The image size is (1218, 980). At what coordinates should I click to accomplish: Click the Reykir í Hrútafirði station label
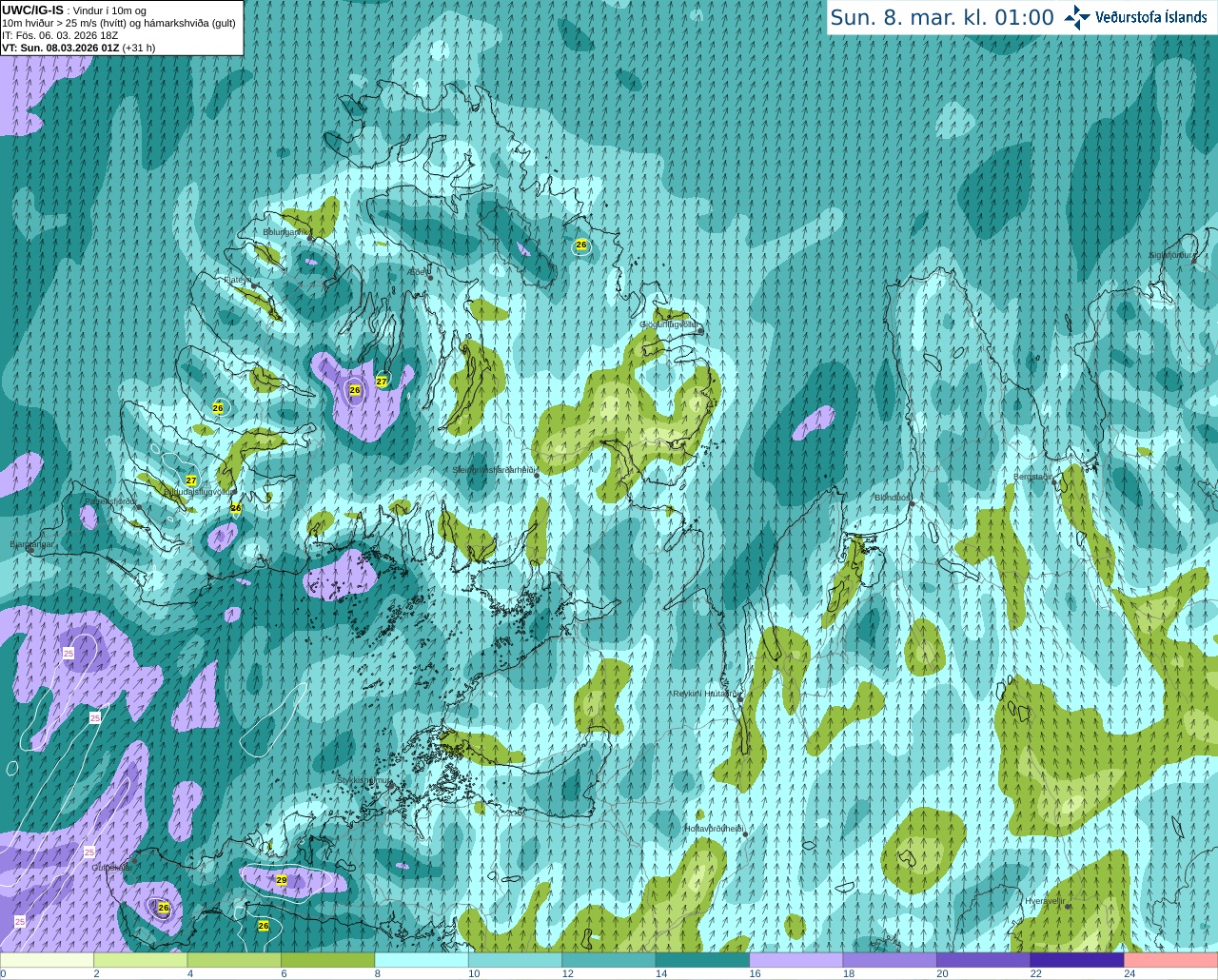(x=705, y=694)
